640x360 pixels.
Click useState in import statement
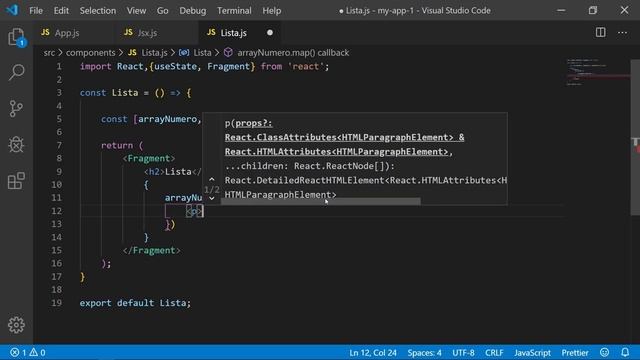[x=176, y=67]
